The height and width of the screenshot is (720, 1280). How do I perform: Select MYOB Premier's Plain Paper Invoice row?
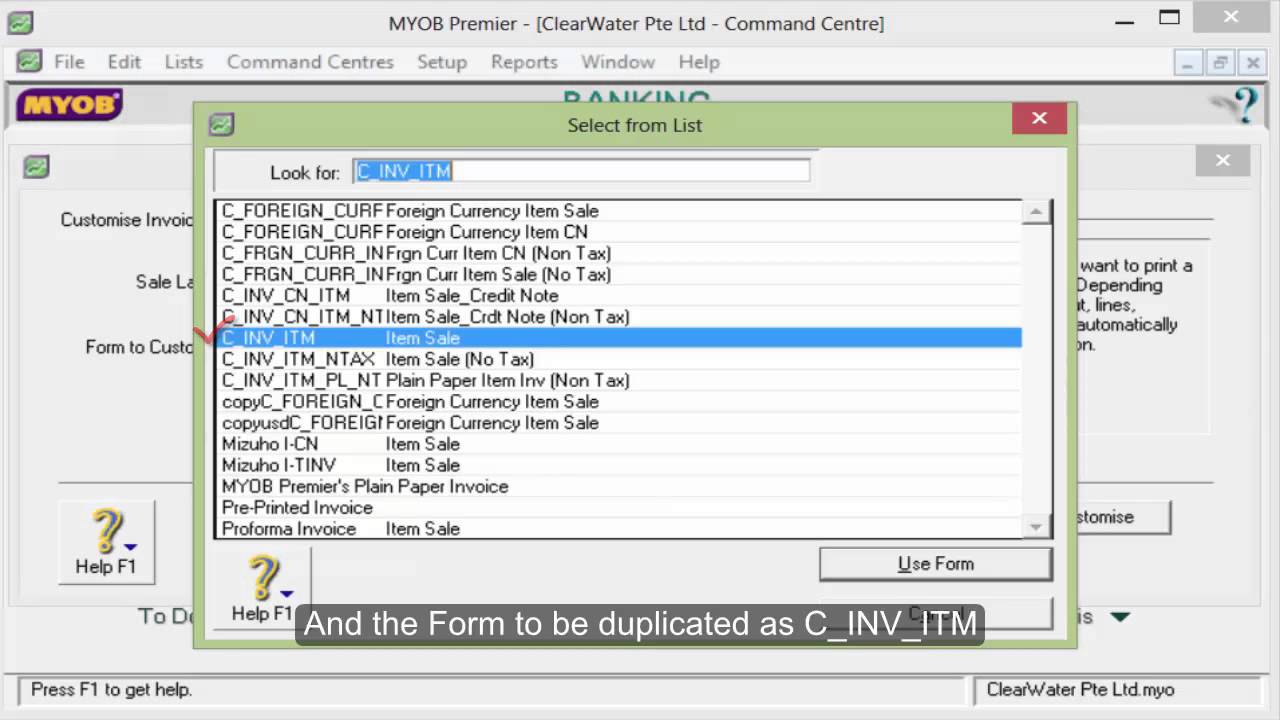pos(619,486)
